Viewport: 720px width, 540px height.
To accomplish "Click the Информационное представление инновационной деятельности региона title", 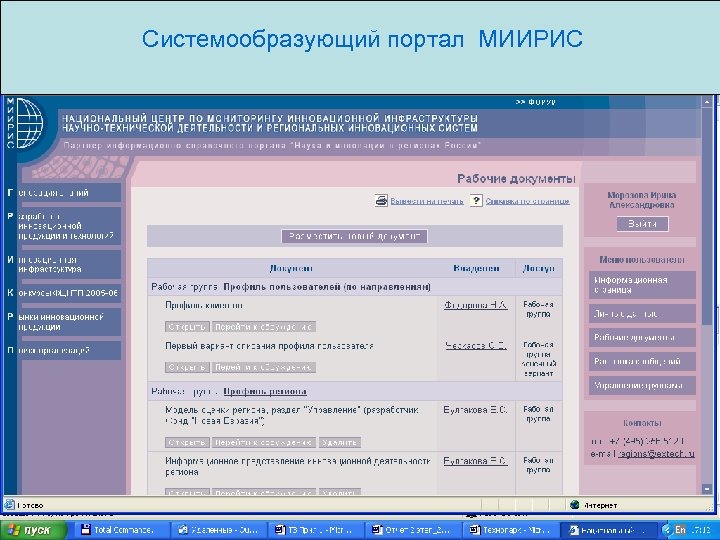I will pos(298,466).
